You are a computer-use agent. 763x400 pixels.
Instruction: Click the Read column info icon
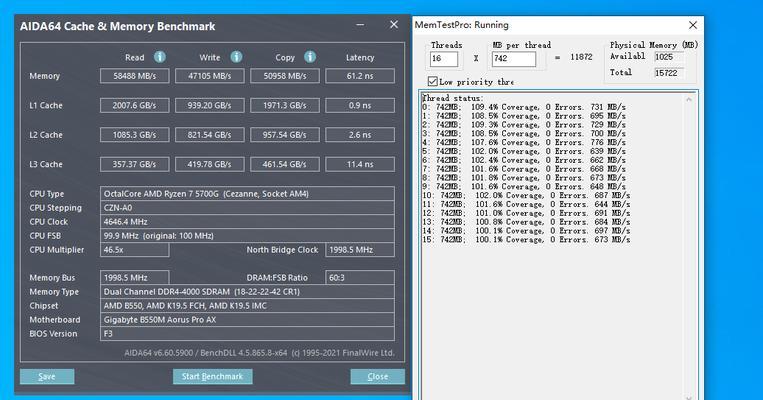160,57
